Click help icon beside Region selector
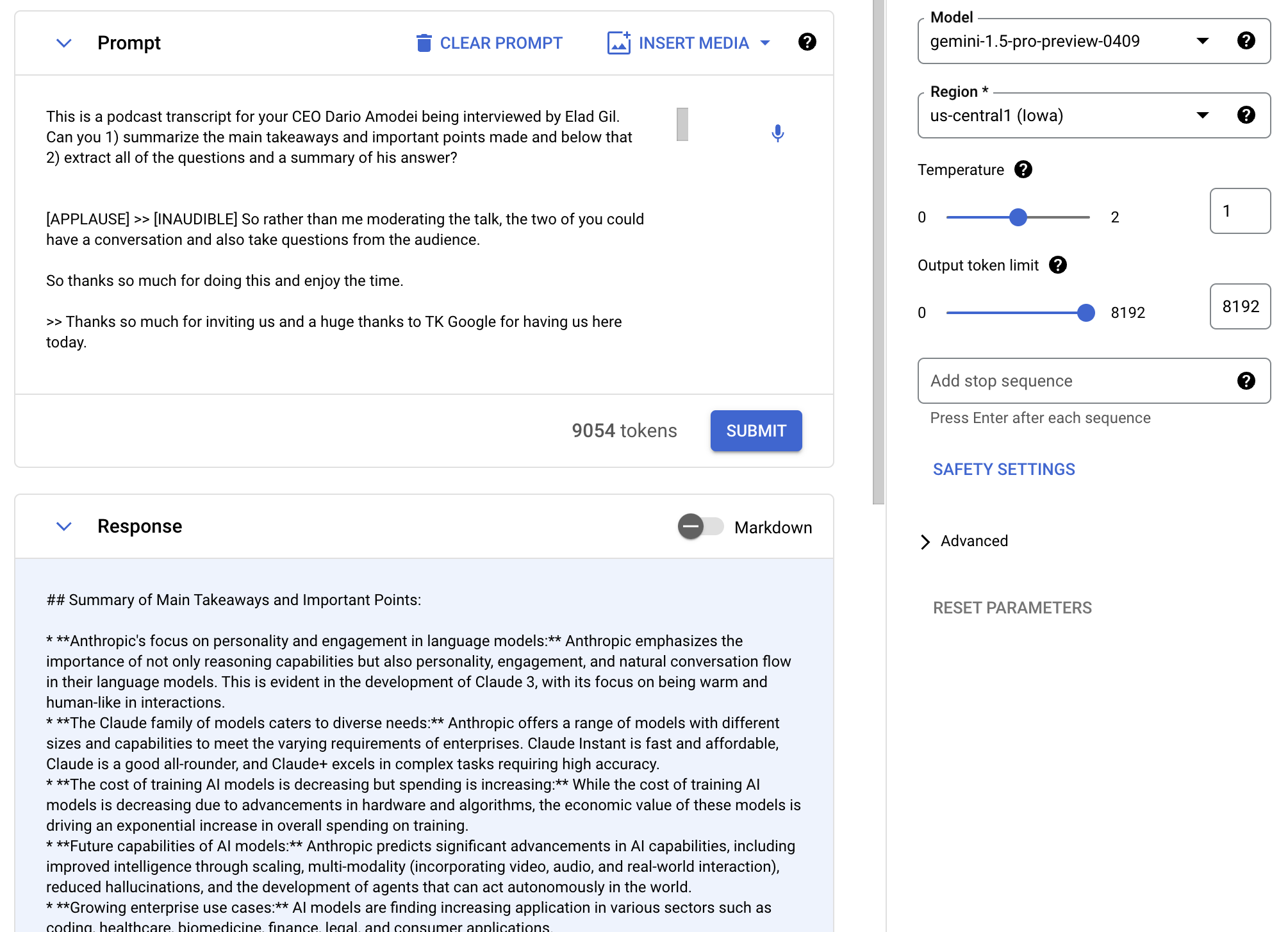This screenshot has height=932, width=1288. pos(1246,115)
